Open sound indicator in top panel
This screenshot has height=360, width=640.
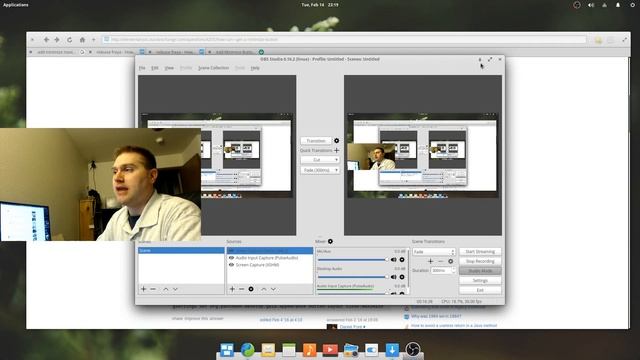591,5
